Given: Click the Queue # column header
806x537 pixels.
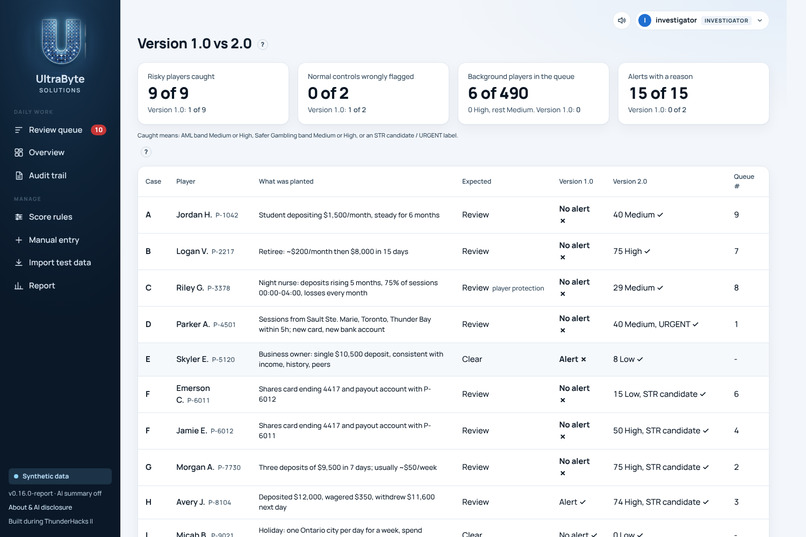Looking at the screenshot, I should click(x=744, y=181).
